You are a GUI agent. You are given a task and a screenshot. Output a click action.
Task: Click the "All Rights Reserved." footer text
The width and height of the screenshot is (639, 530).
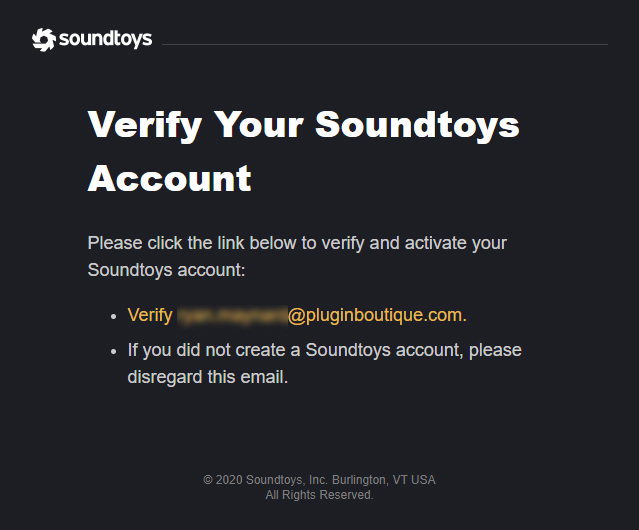[319, 495]
